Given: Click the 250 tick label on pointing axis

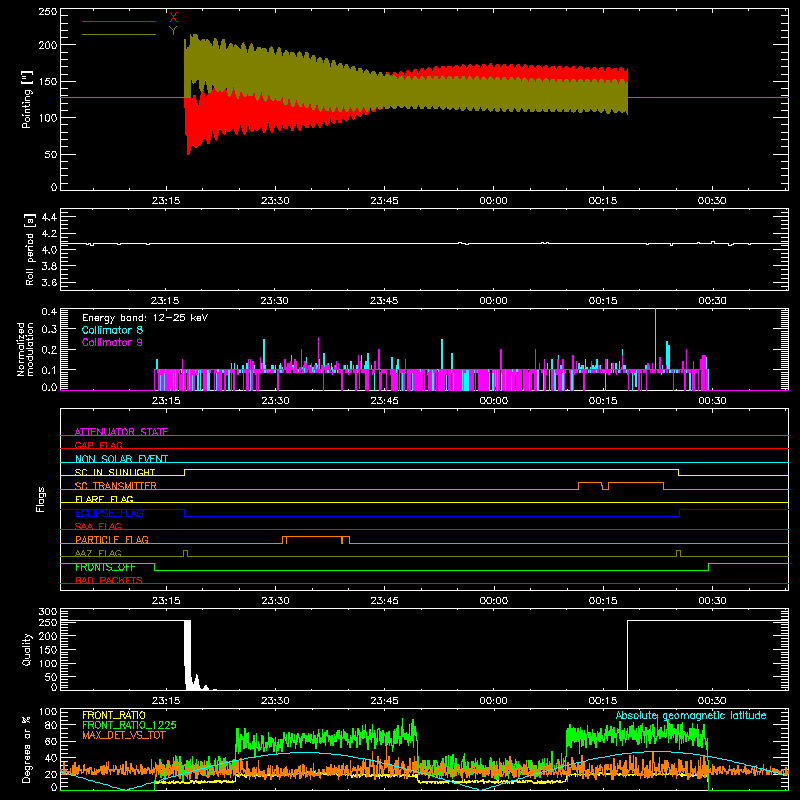Looking at the screenshot, I should click(x=47, y=12).
